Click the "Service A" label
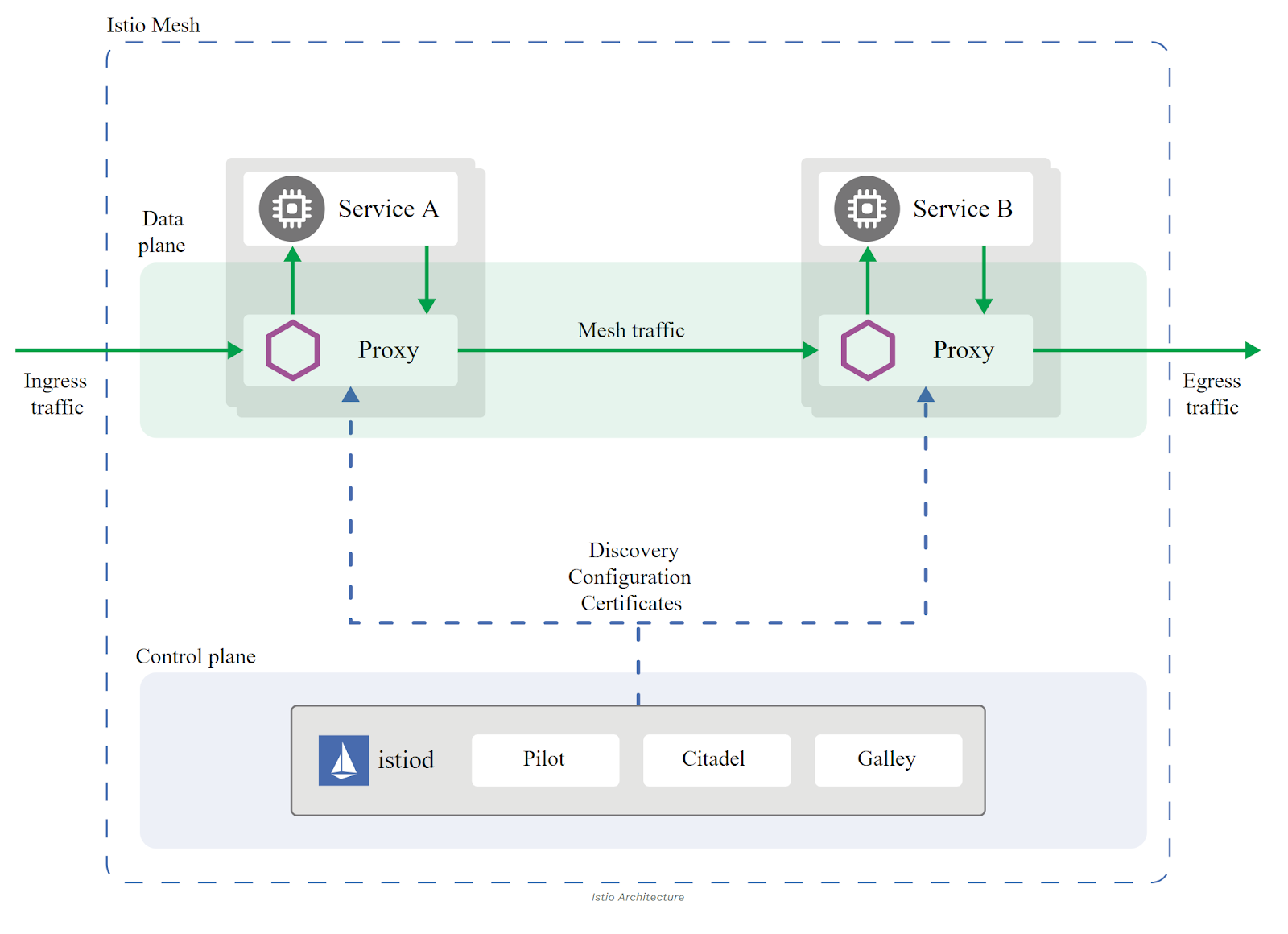The image size is (1288, 934). coord(388,209)
